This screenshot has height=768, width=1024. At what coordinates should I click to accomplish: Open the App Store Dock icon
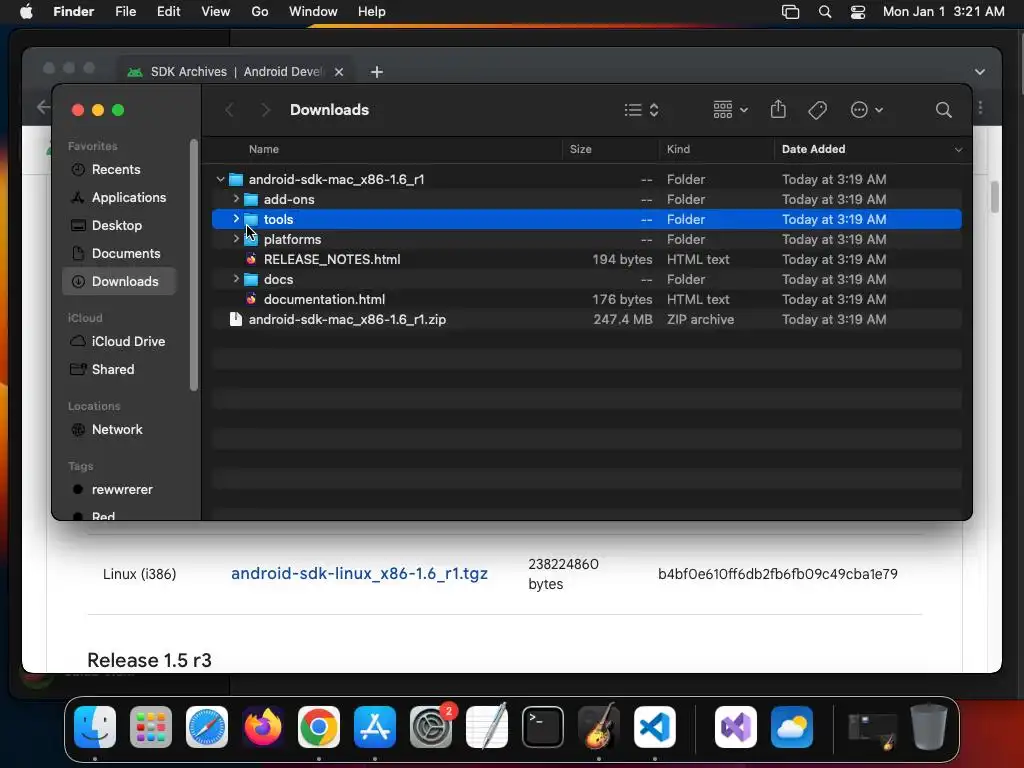click(375, 727)
